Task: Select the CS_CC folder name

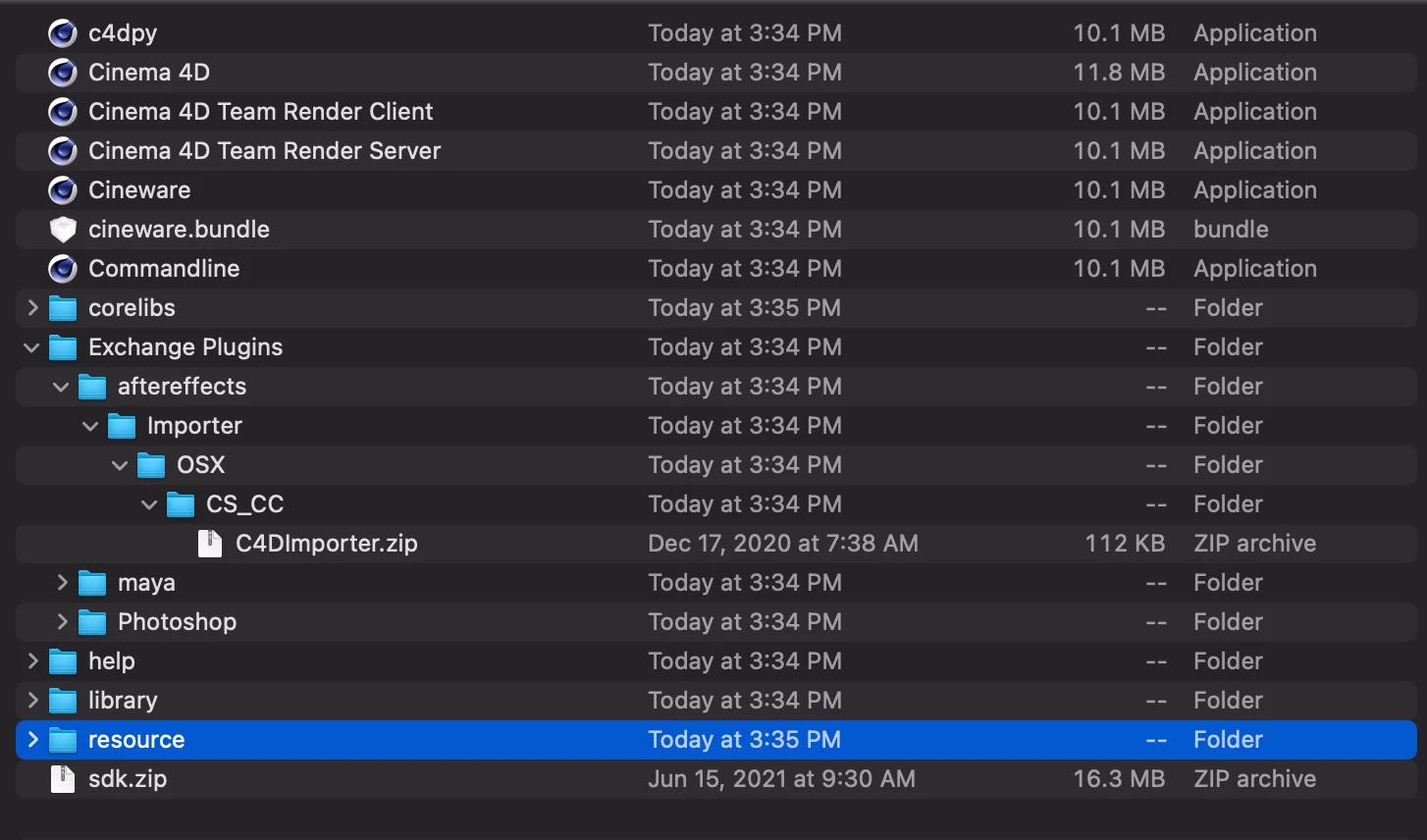Action: [x=245, y=504]
